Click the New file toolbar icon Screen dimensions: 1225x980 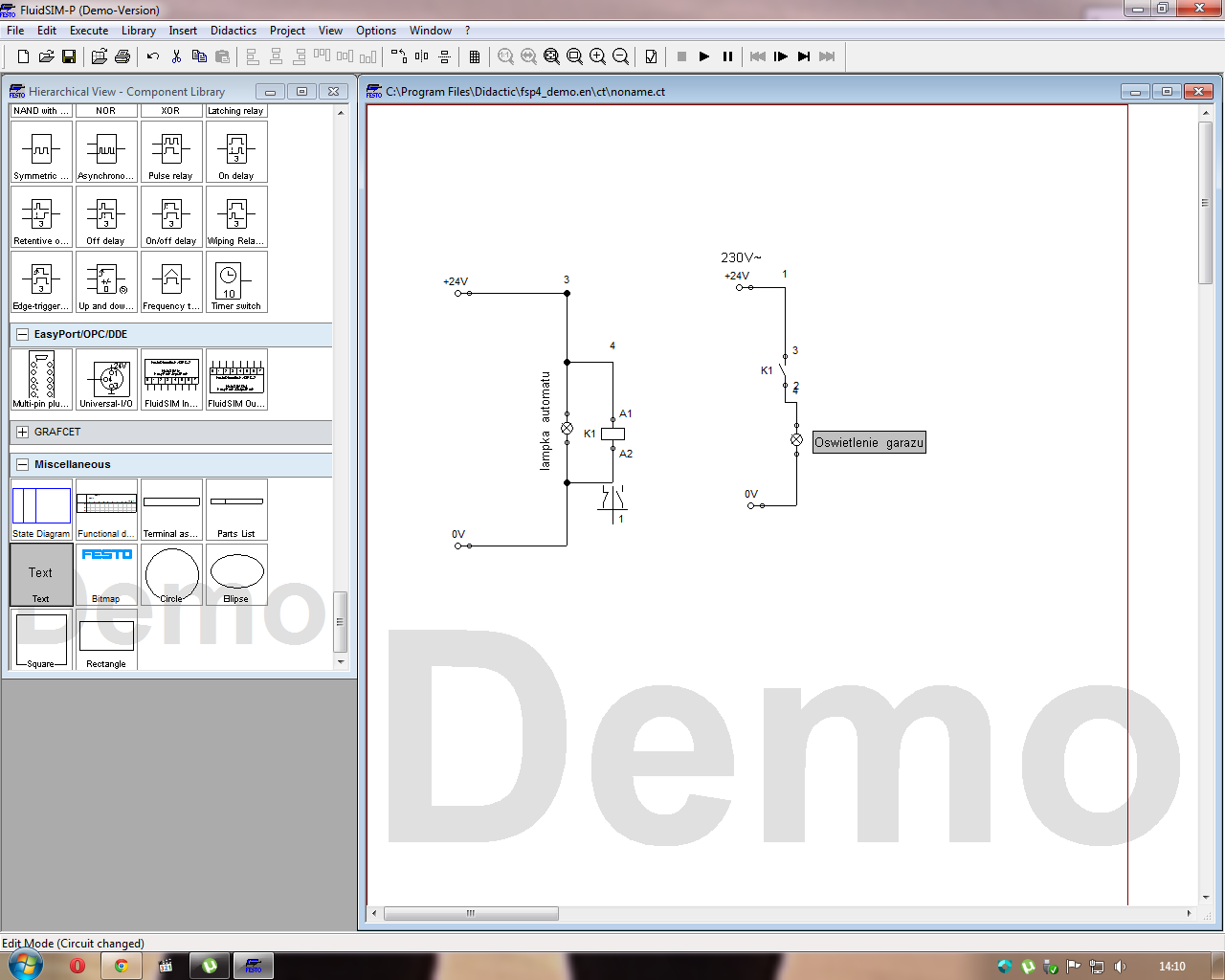(23, 56)
